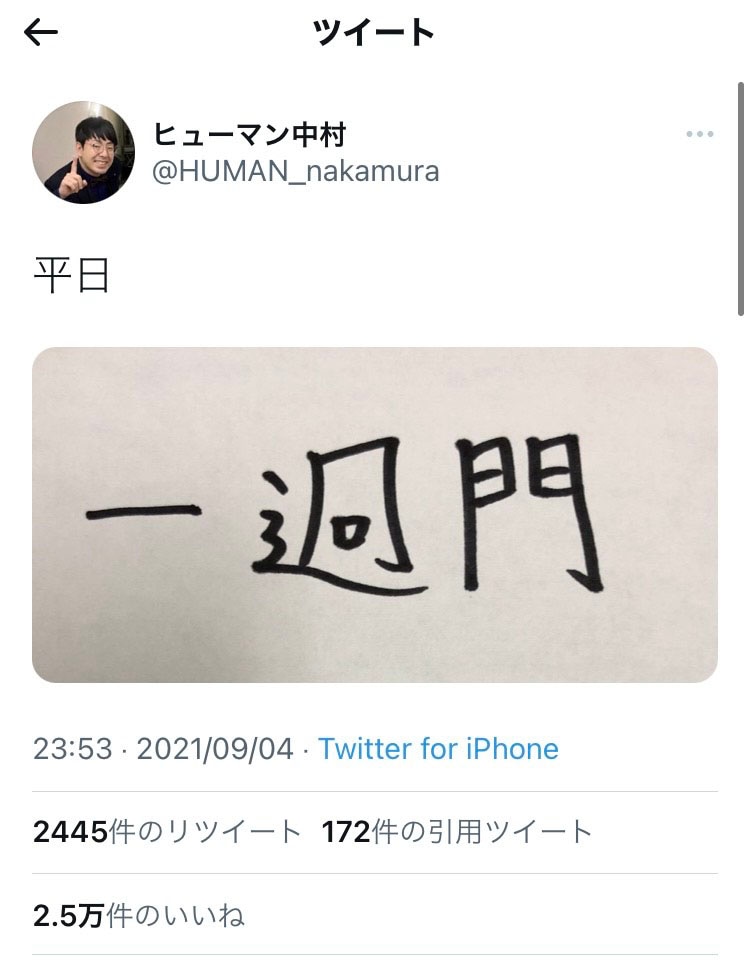
Task: Select the @HUMAN_nakamura handle
Action: 295,171
